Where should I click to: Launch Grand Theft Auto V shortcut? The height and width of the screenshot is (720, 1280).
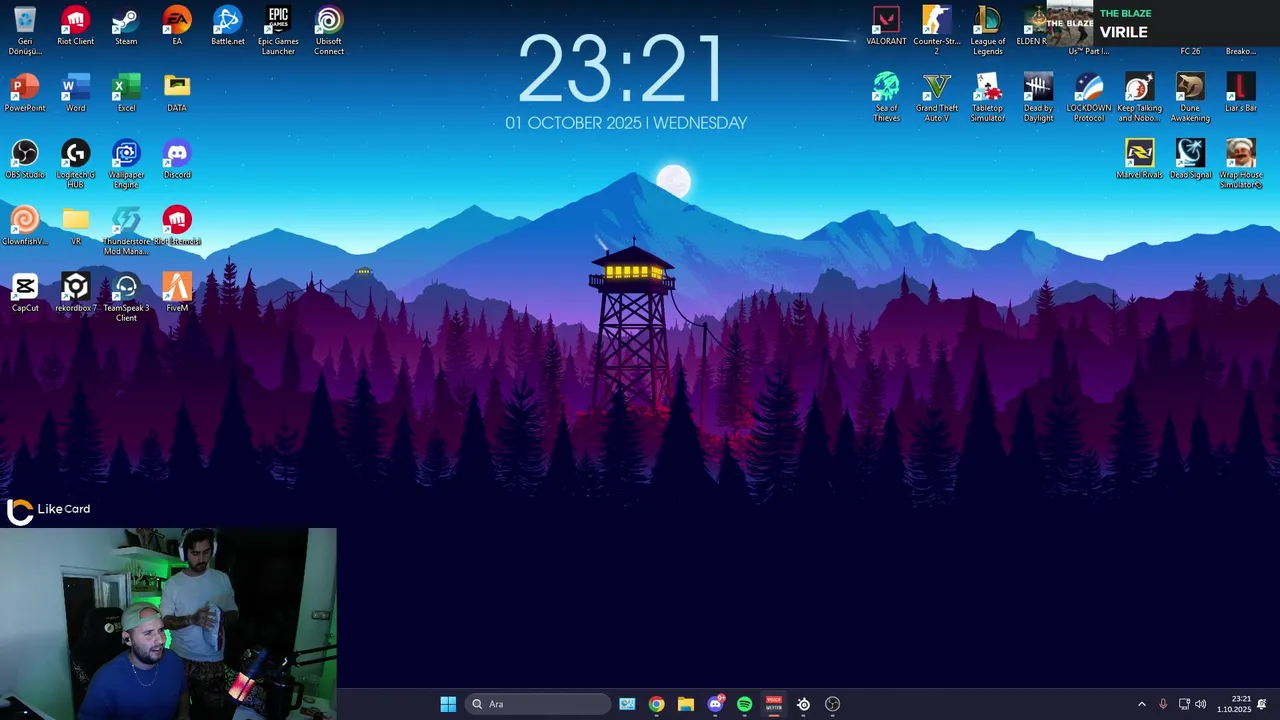(x=937, y=98)
